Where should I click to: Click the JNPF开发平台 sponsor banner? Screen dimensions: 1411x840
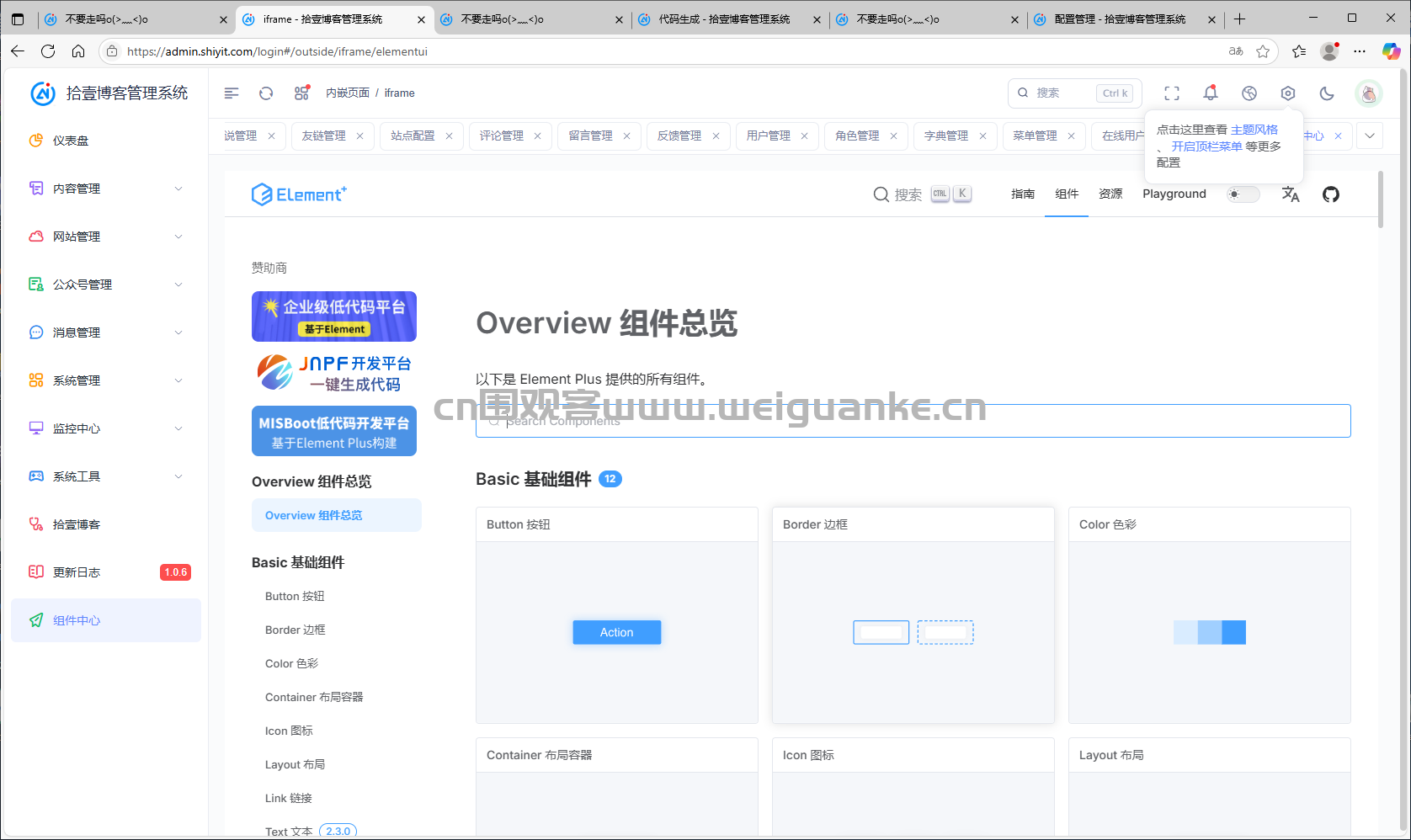point(334,374)
